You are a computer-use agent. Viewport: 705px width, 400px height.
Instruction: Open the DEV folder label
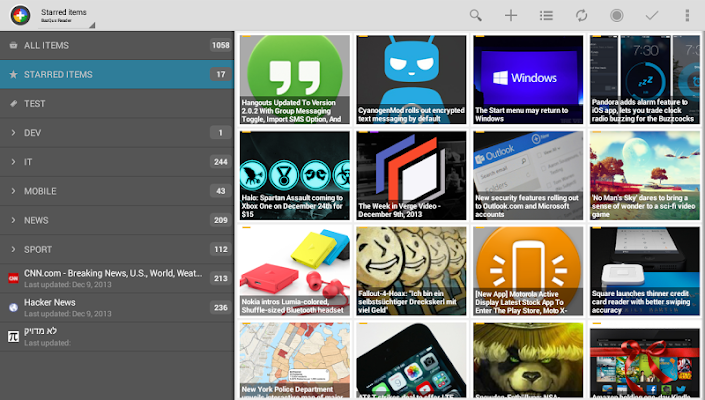[32, 133]
